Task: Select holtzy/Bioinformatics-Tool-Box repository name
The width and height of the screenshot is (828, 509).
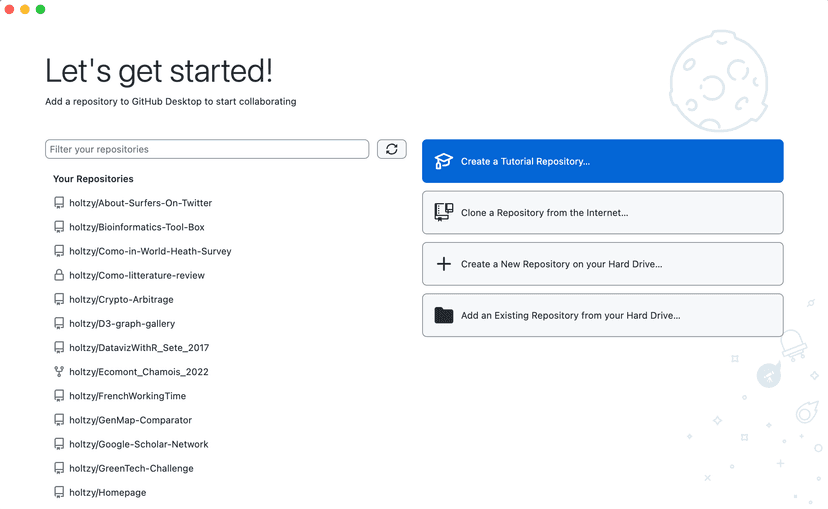Action: tap(137, 227)
